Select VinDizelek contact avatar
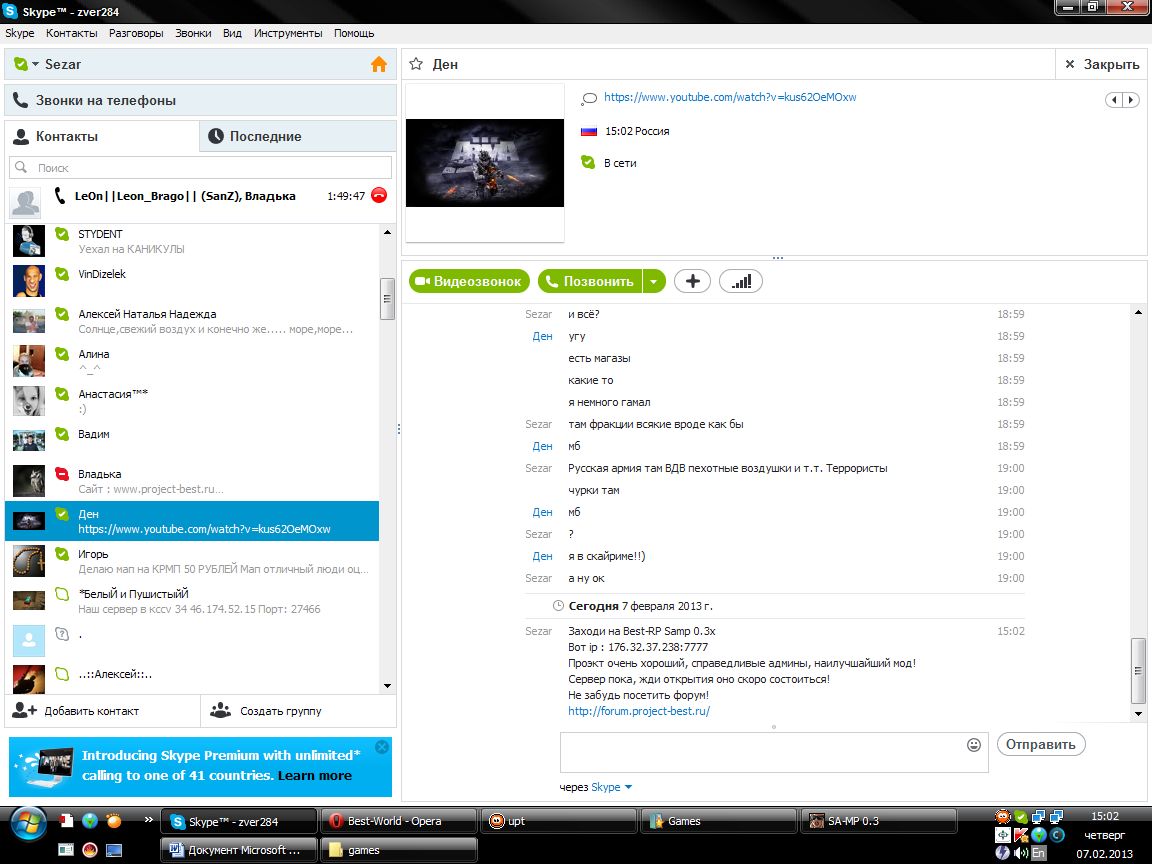Image resolution: width=1152 pixels, height=864 pixels. click(x=29, y=281)
